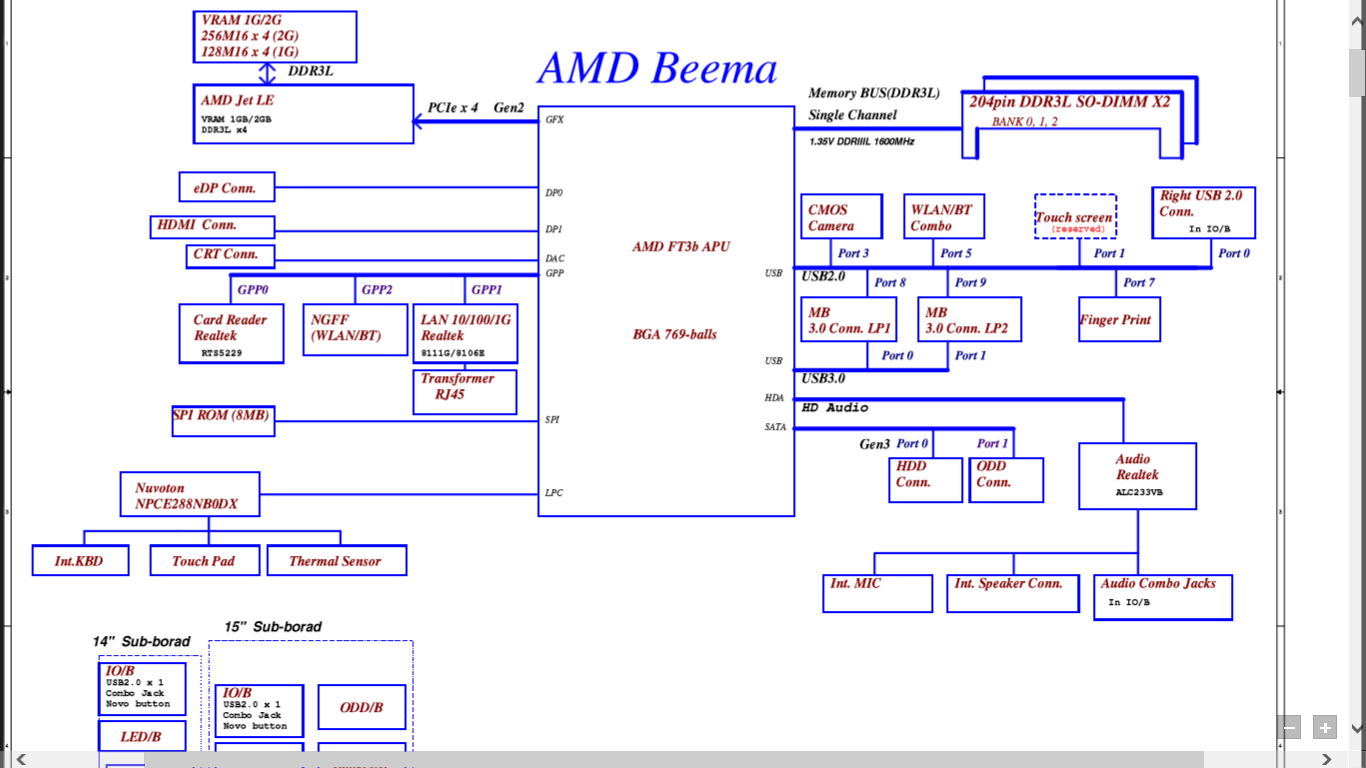The image size is (1366, 768).
Task: Select the MB 3.0 Conn. LP2 box
Action: 970,319
